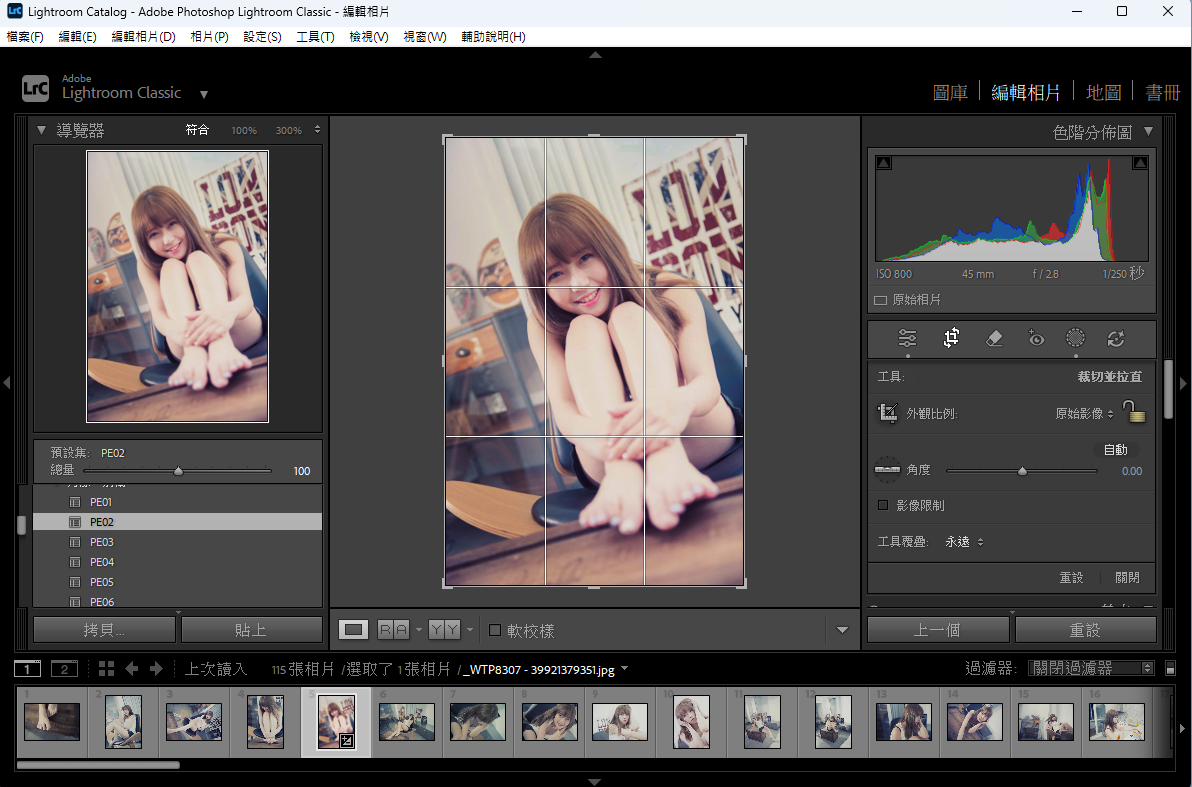Activate the Crop overlay tool icon

951,339
